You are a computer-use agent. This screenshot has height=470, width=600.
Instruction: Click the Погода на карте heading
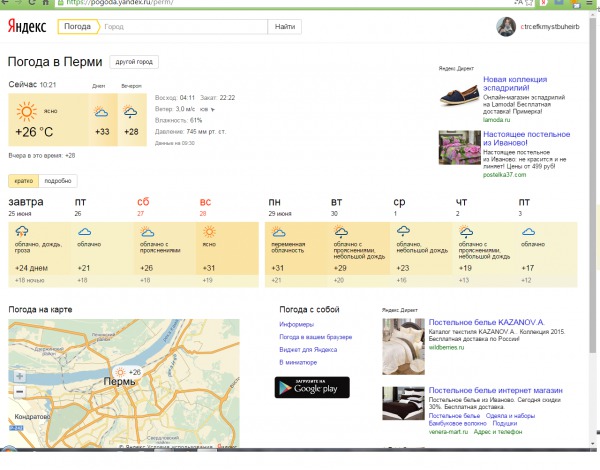click(x=40, y=309)
